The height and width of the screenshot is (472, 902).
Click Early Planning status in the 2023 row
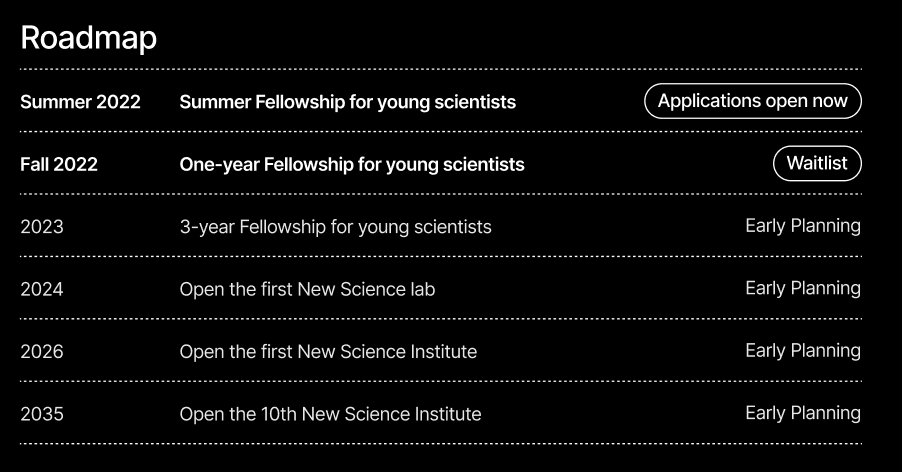pos(802,226)
